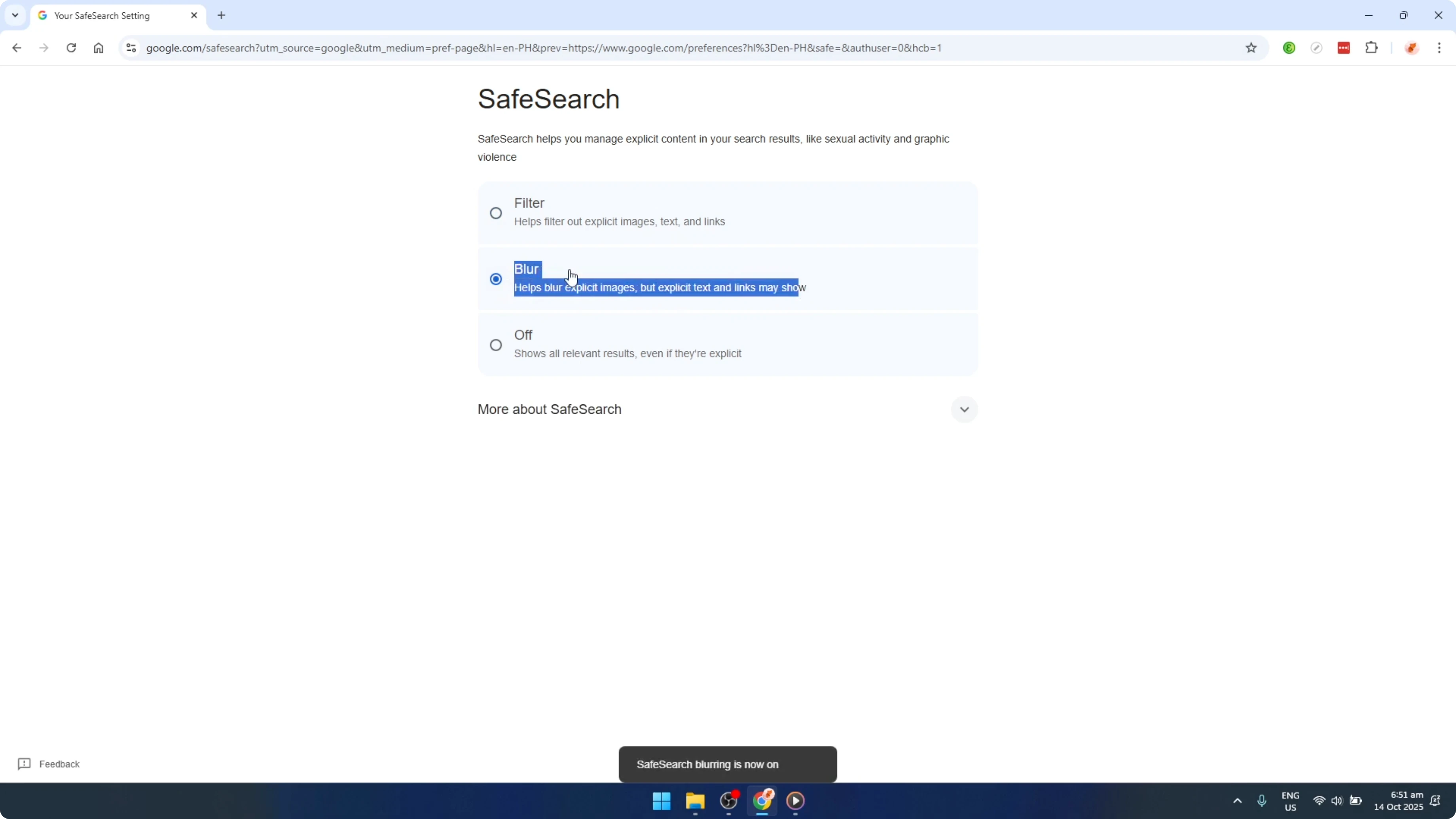Click the address bar URL field
This screenshot has height=819, width=1456.
(x=509, y=48)
